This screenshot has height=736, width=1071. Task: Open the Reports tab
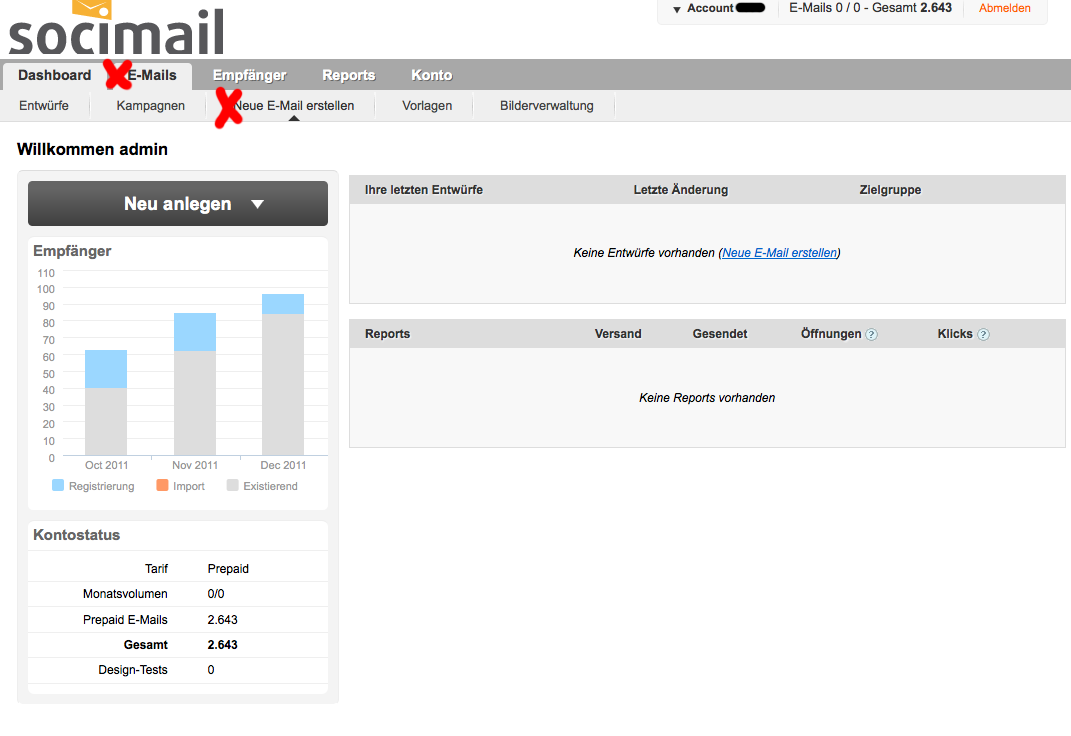pos(348,75)
